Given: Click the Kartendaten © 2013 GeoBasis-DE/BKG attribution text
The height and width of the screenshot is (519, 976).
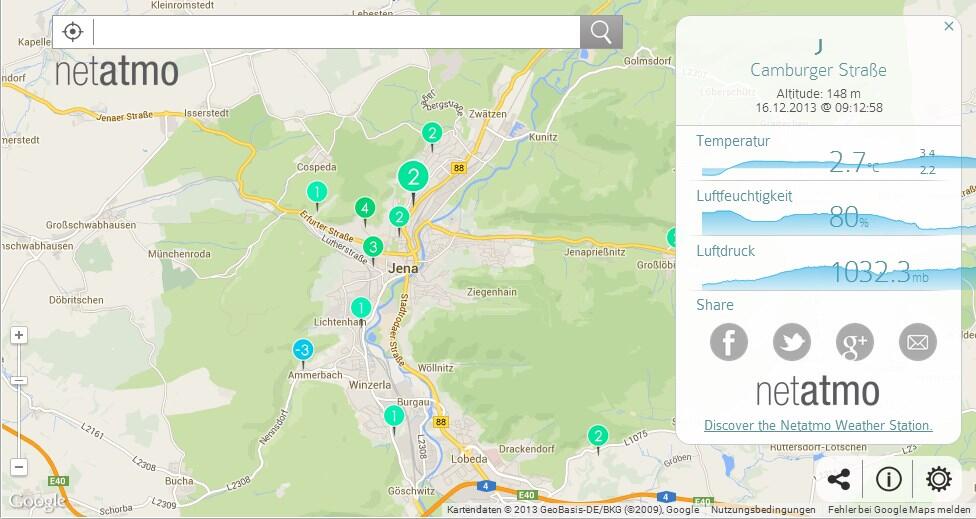Looking at the screenshot, I should click(573, 510).
